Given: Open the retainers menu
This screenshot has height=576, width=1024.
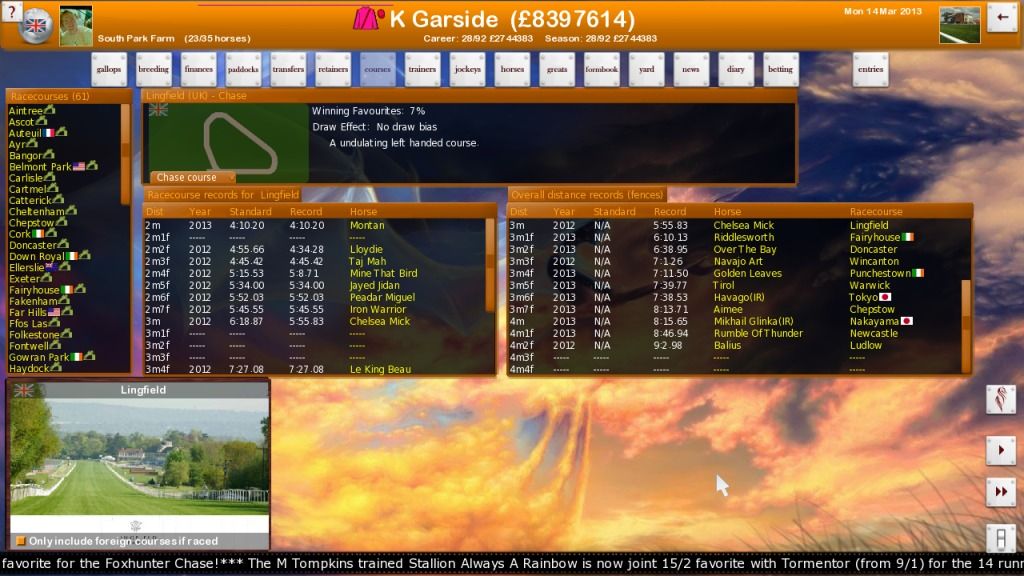Looking at the screenshot, I should click(333, 69).
